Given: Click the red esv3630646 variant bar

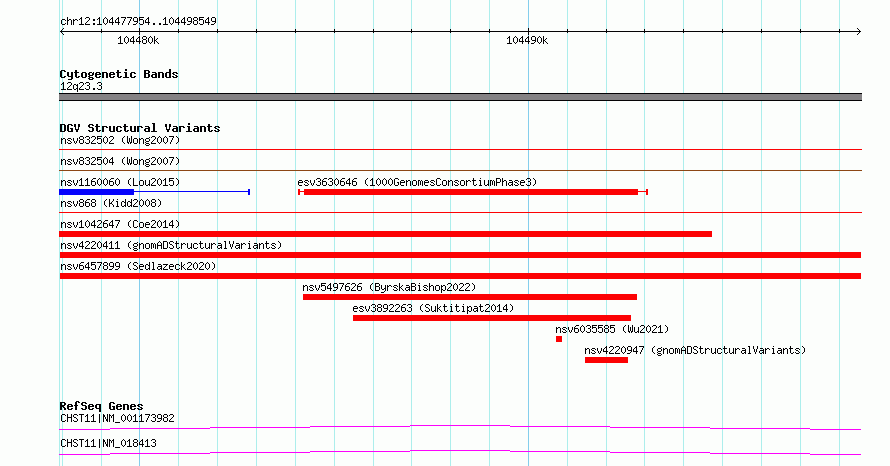Looking at the screenshot, I should (x=471, y=192).
